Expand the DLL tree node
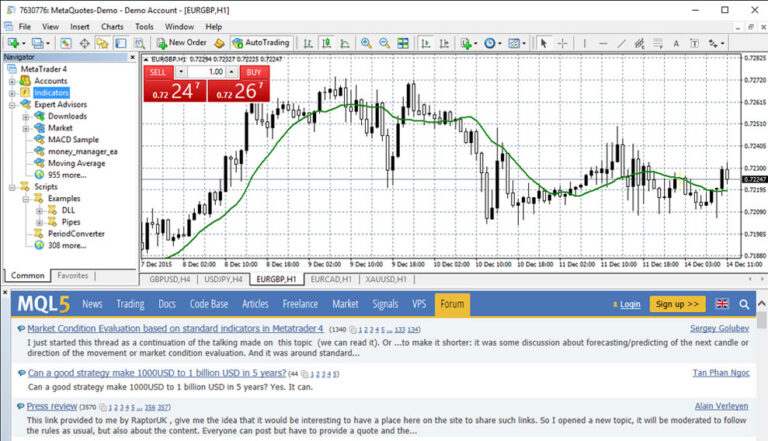Screen dimensions: 768x441 click(x=40, y=211)
